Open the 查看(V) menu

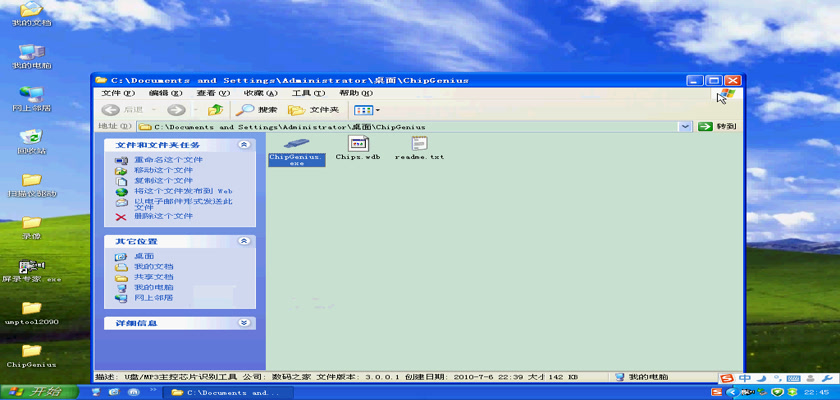pyautogui.click(x=213, y=93)
